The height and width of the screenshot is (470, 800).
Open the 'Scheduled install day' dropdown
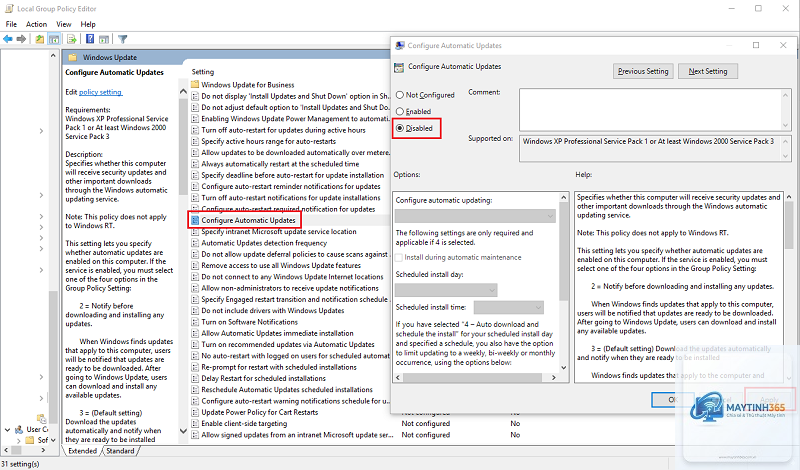tap(446, 290)
